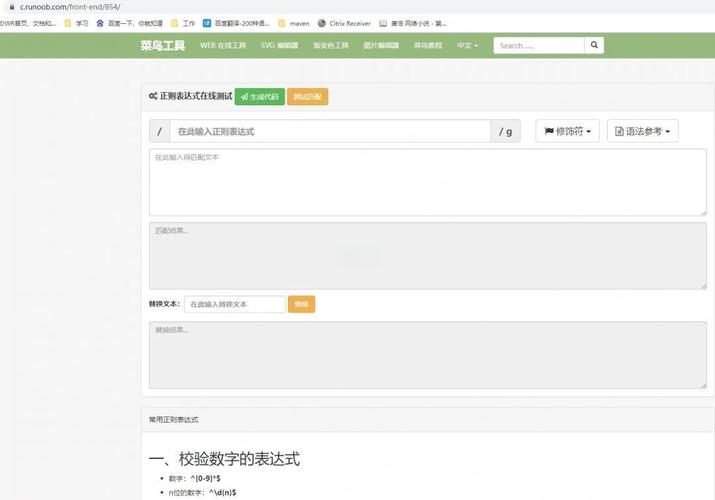Expand the 修饰符 modifiers dropdown

[567, 131]
